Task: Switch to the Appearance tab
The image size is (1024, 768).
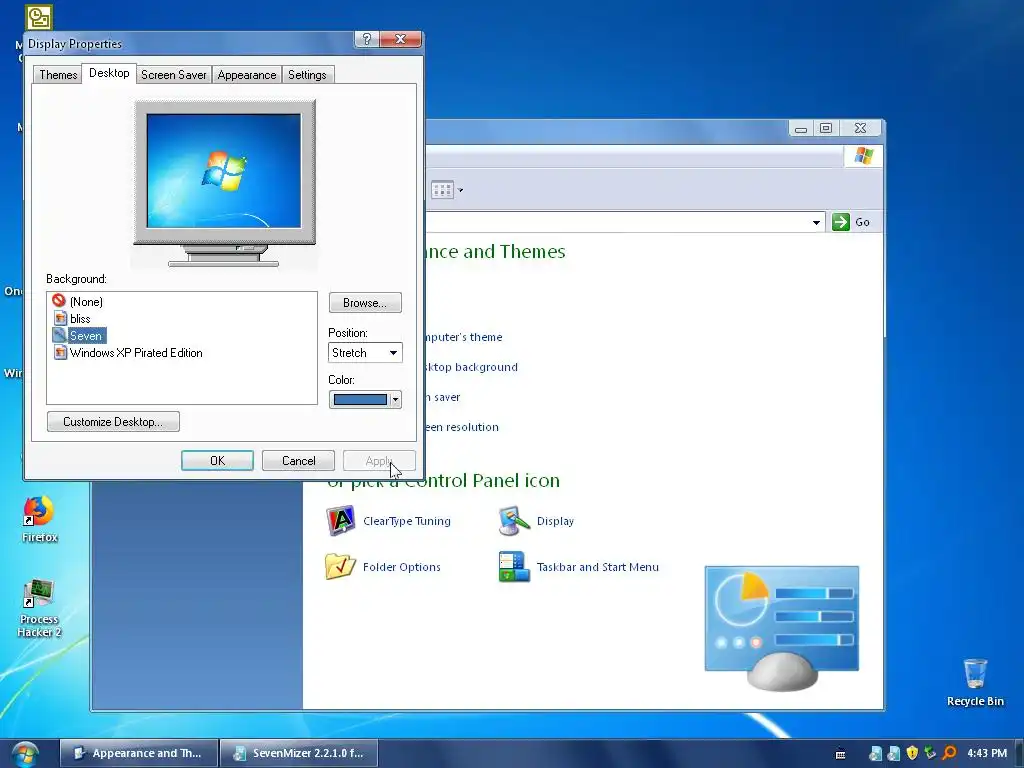Action: 247,74
